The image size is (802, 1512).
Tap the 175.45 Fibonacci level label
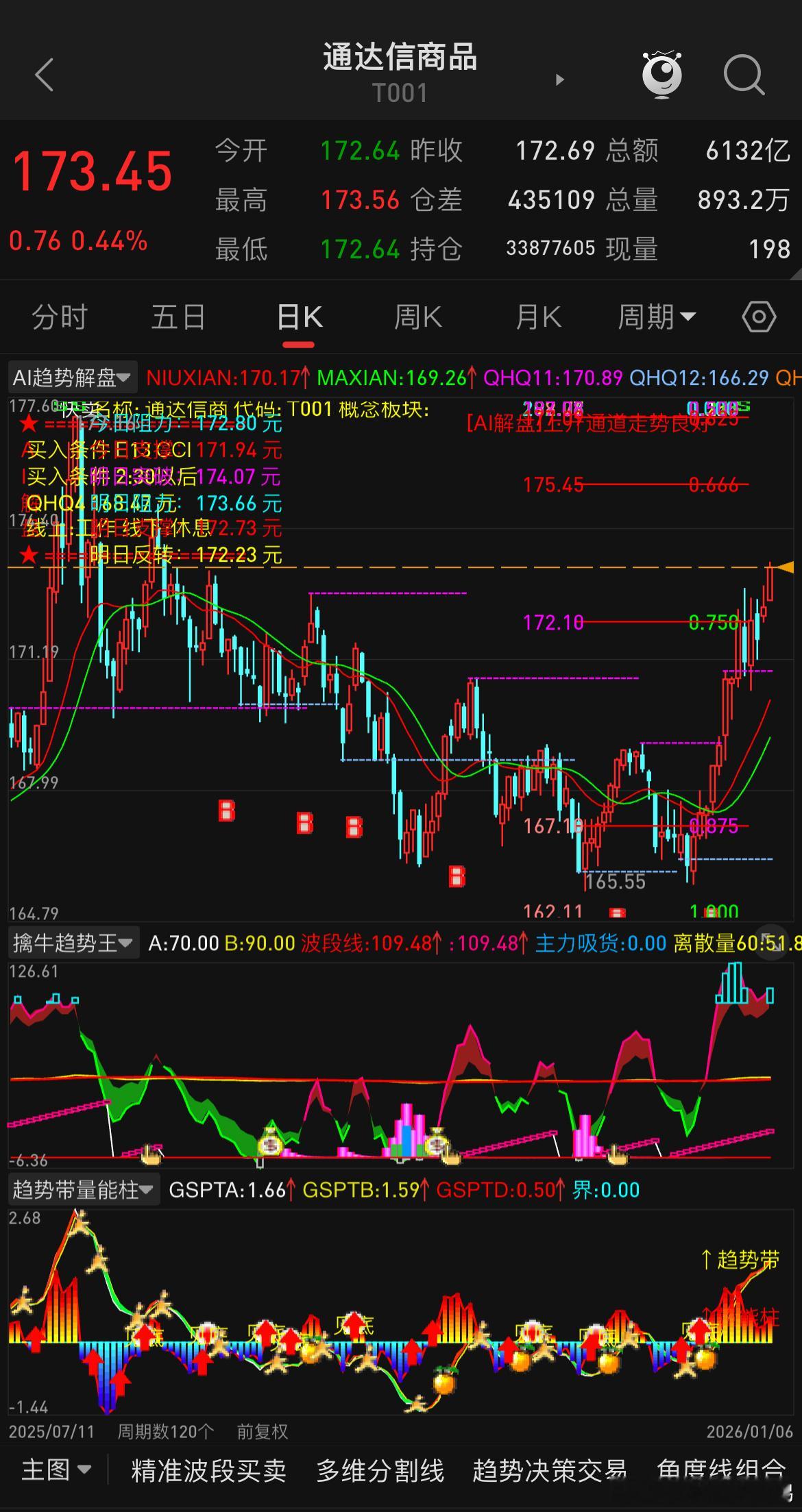(553, 485)
